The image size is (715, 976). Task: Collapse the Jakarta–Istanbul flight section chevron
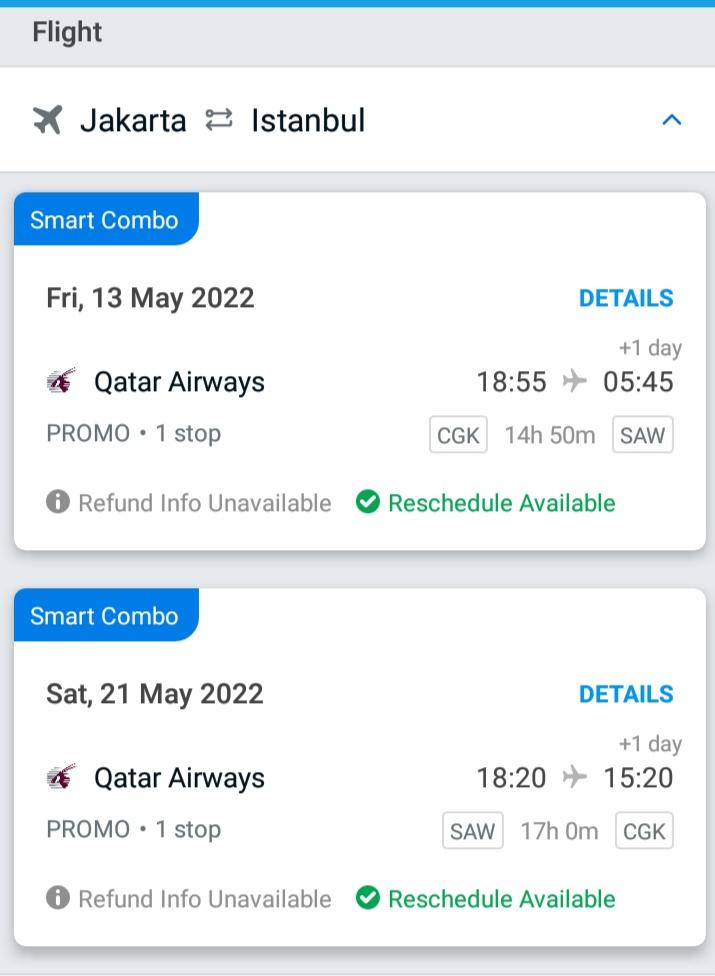click(671, 120)
